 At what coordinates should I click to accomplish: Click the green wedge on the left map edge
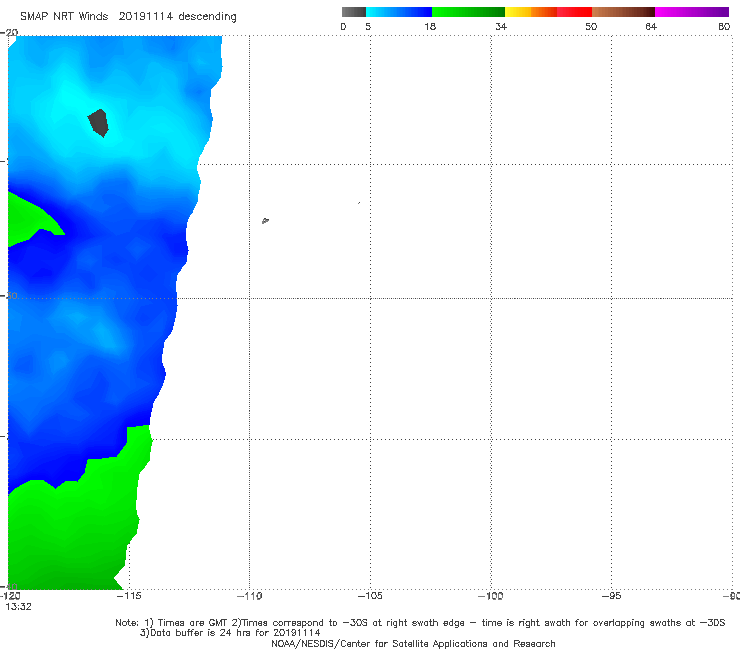31,219
